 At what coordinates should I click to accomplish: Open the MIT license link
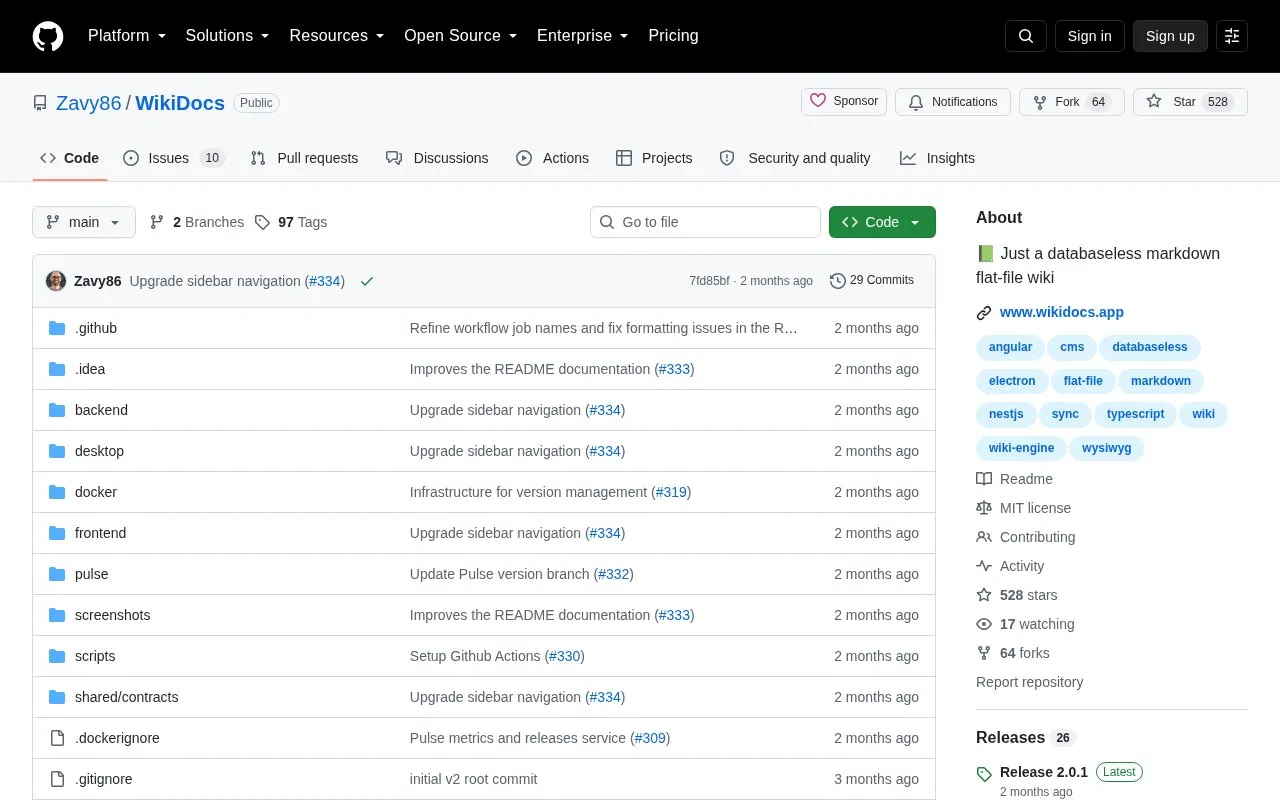[1023, 508]
